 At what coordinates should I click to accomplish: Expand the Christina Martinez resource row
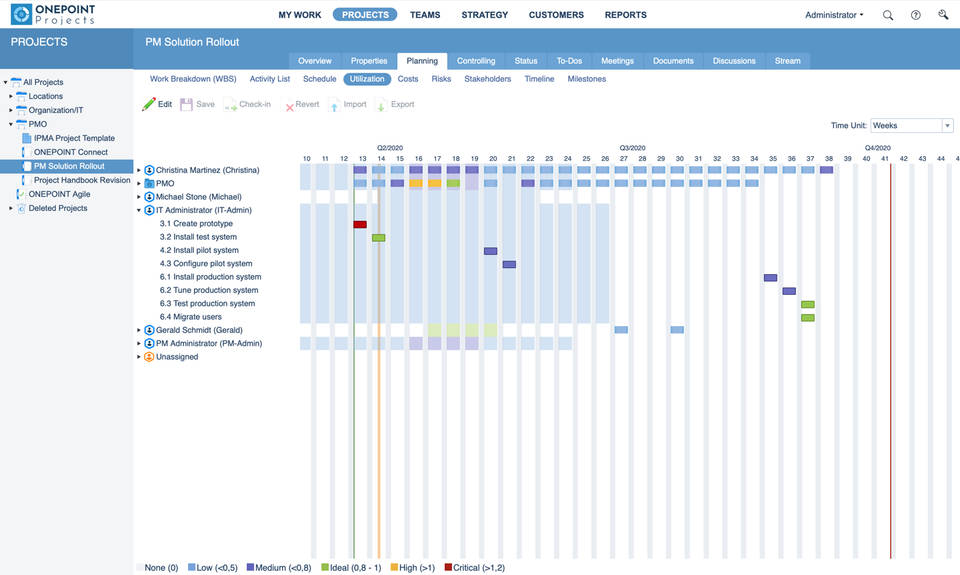tap(139, 171)
